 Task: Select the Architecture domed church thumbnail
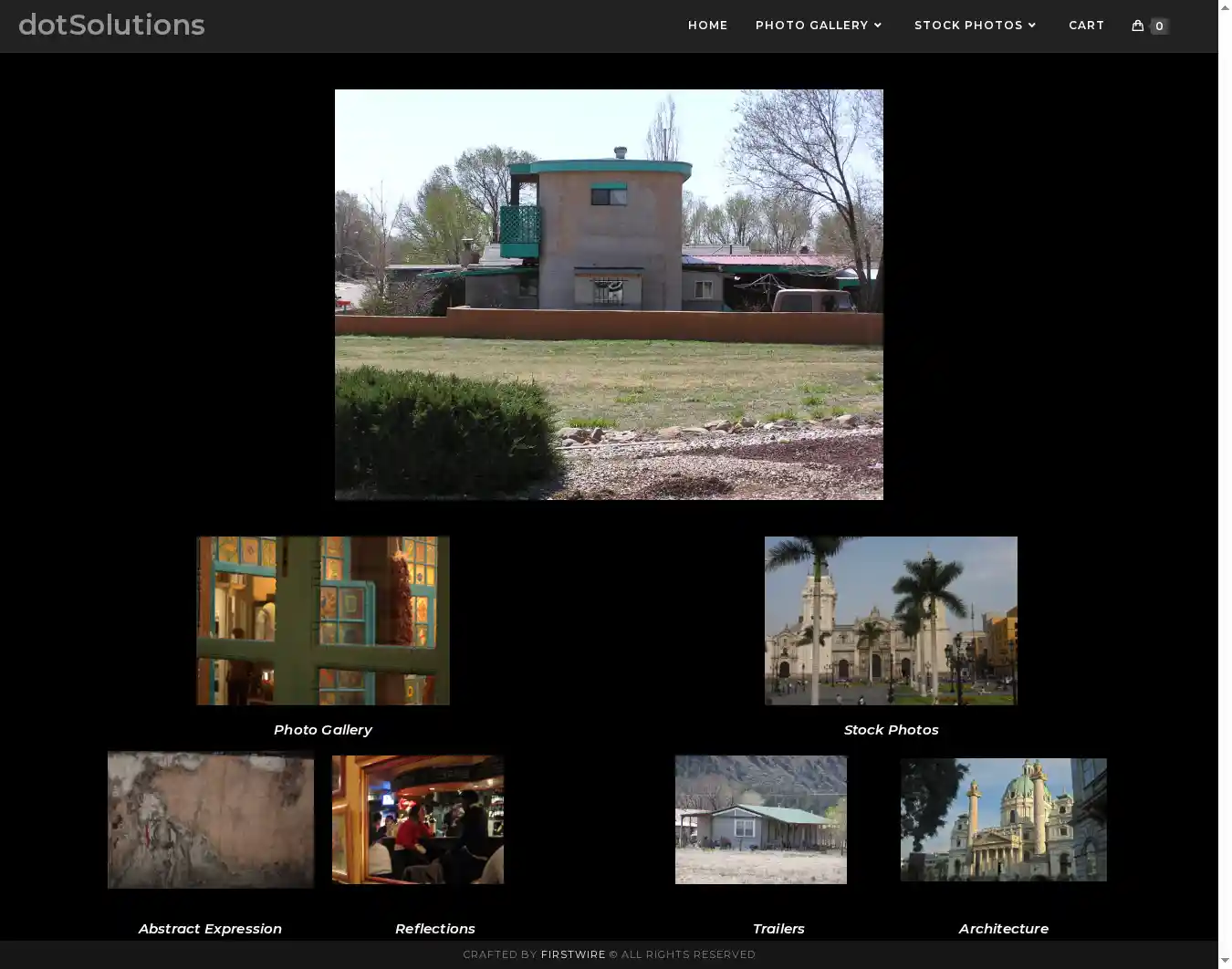click(1003, 819)
